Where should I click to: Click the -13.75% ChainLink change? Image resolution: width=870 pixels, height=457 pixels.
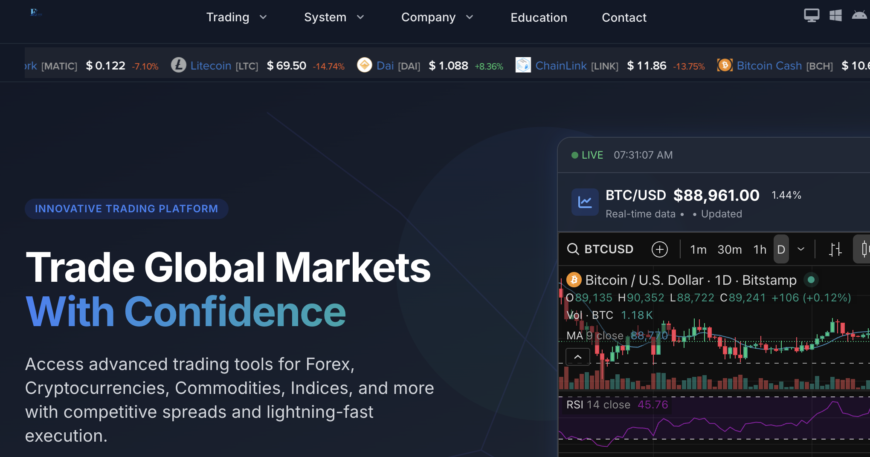click(x=689, y=67)
